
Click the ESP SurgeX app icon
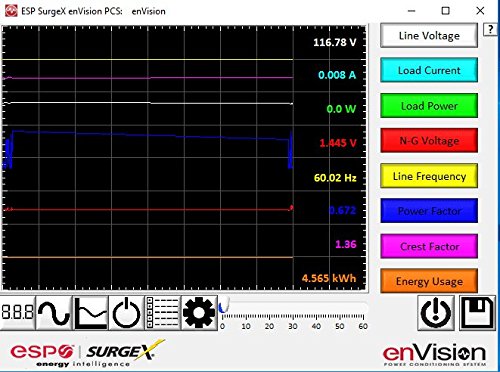11,11
